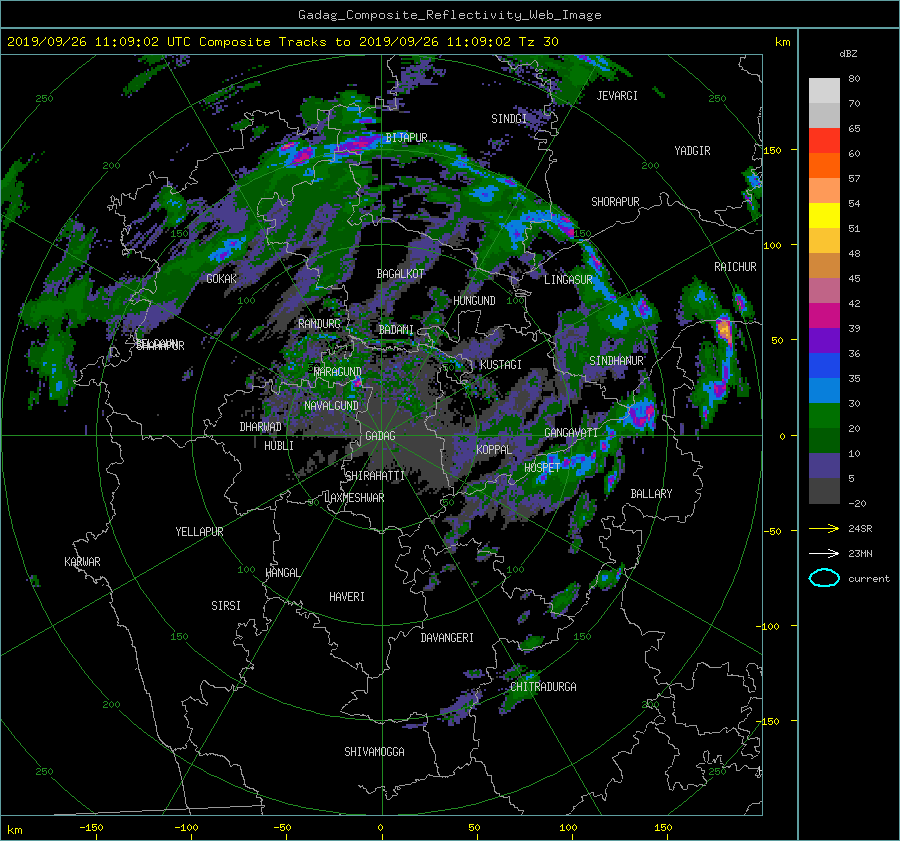Click the HUNGUND city label
This screenshot has height=841, width=900.
click(x=474, y=301)
